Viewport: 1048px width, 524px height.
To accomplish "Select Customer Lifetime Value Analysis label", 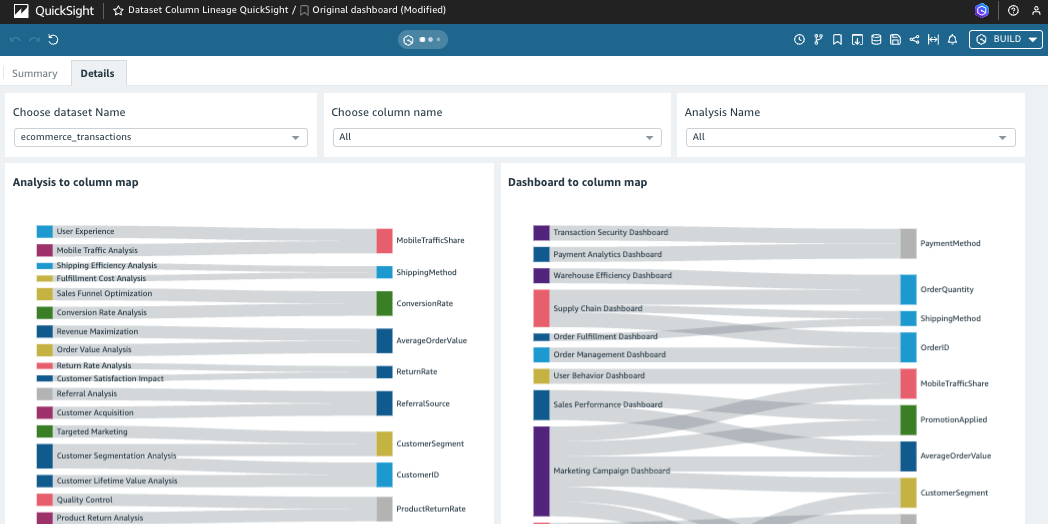I will [117, 481].
